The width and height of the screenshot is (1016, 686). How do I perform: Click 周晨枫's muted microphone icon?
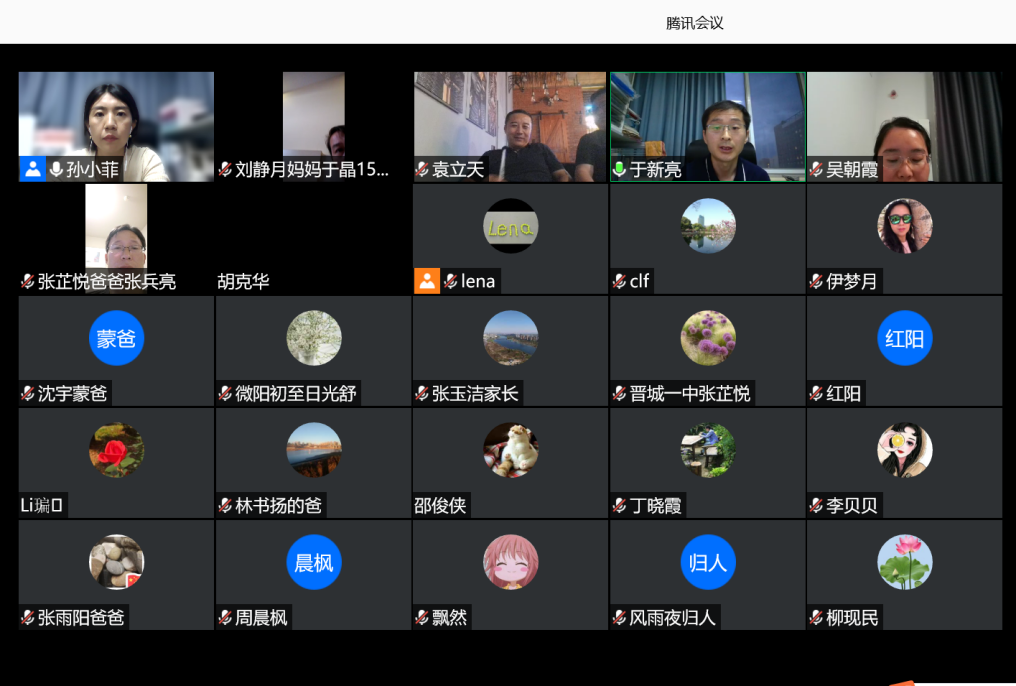(x=225, y=617)
